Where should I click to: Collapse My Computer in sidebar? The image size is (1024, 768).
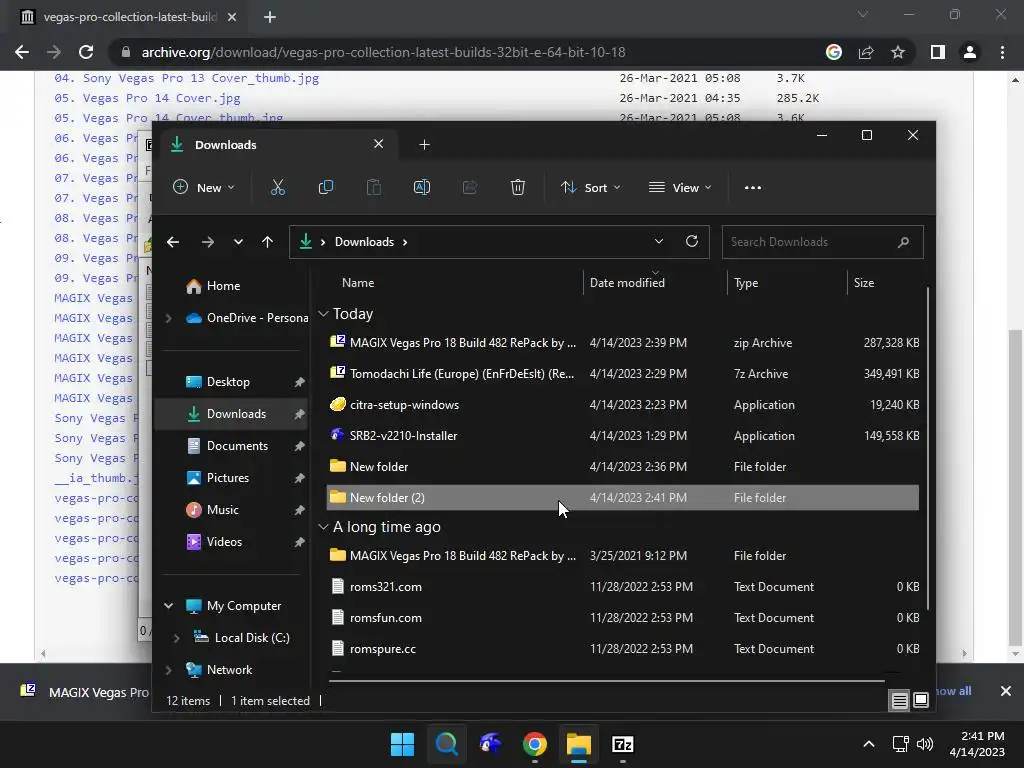coord(168,606)
